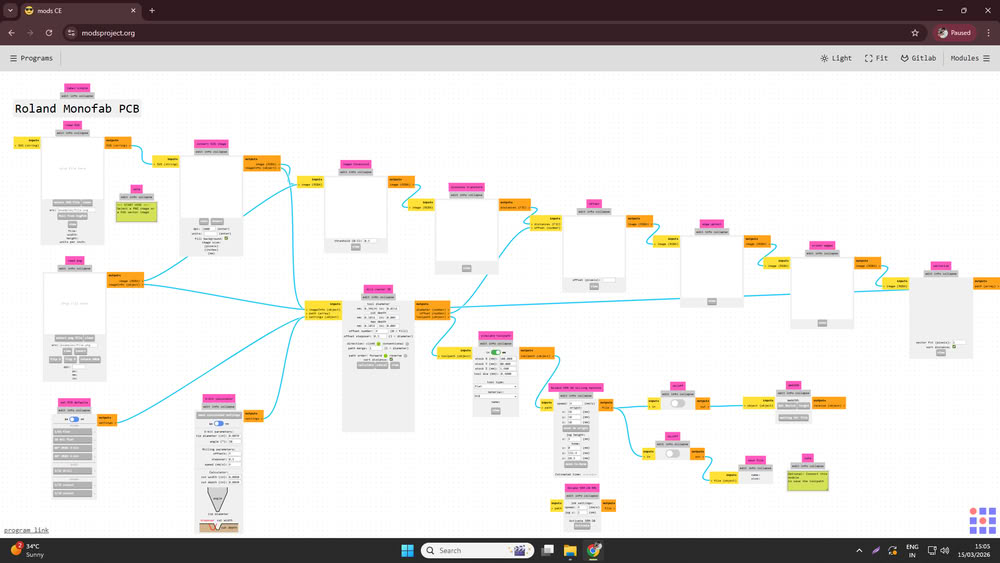This screenshot has width=1000, height=563.
Task: Open the Programs hamburger menu
Action: [31, 58]
